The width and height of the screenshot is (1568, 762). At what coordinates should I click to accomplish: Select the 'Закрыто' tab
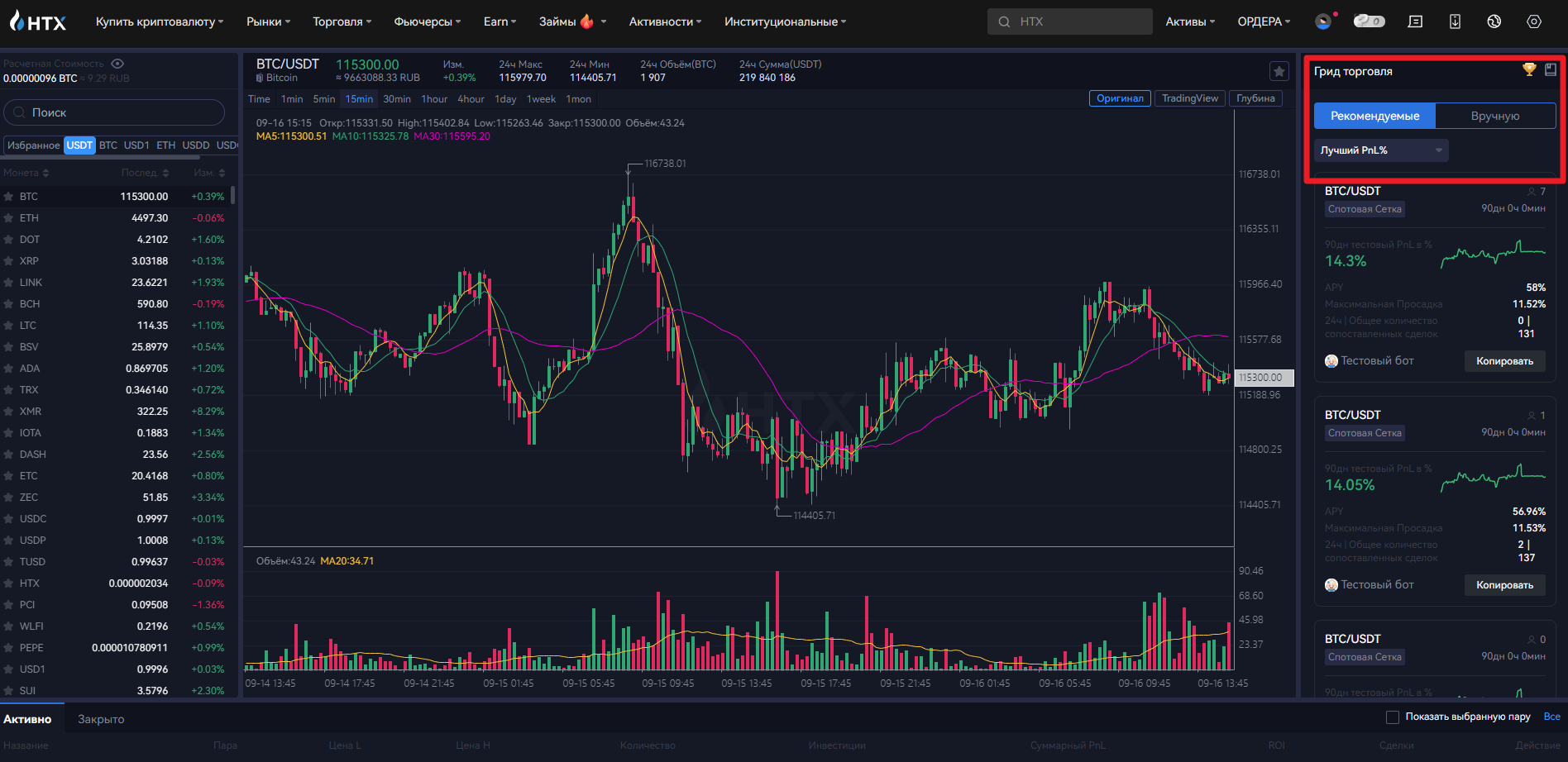click(101, 719)
